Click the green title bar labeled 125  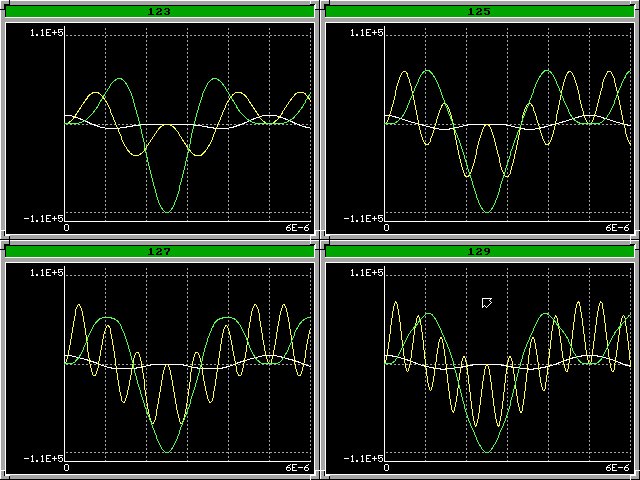[479, 11]
